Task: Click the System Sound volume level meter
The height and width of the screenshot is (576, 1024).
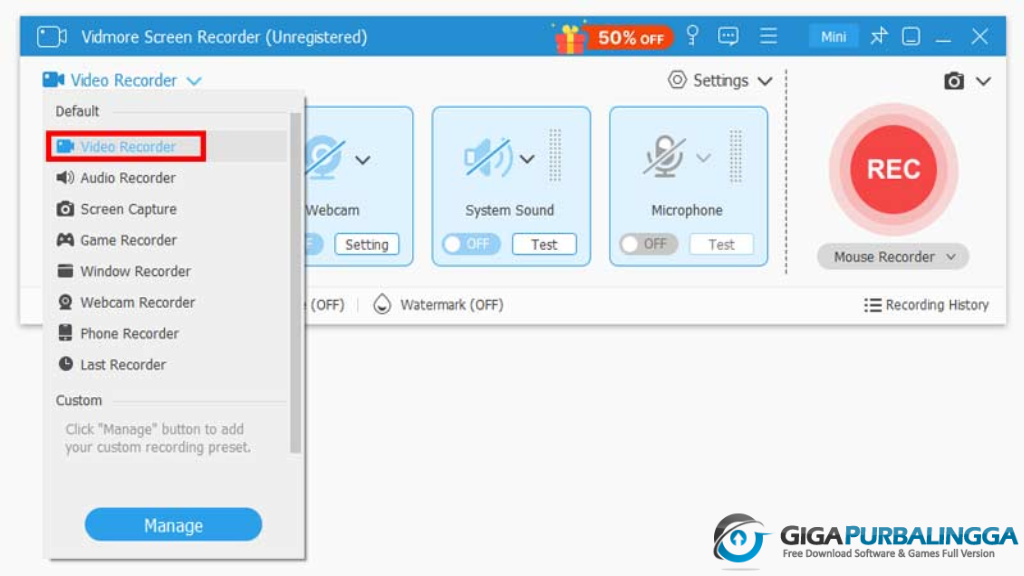Action: point(555,155)
